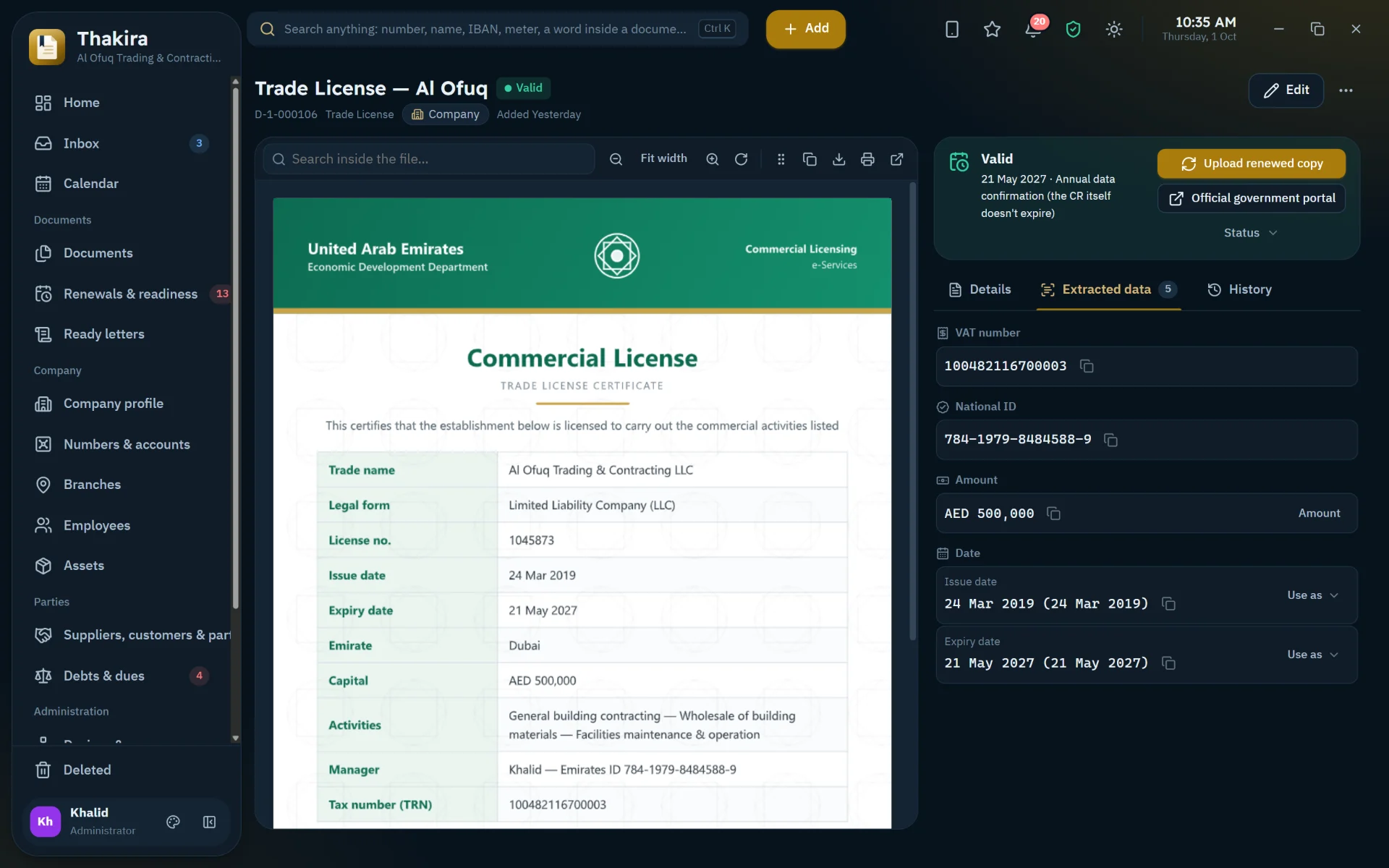Open Use as dropdown for Issue date

coord(1312,595)
